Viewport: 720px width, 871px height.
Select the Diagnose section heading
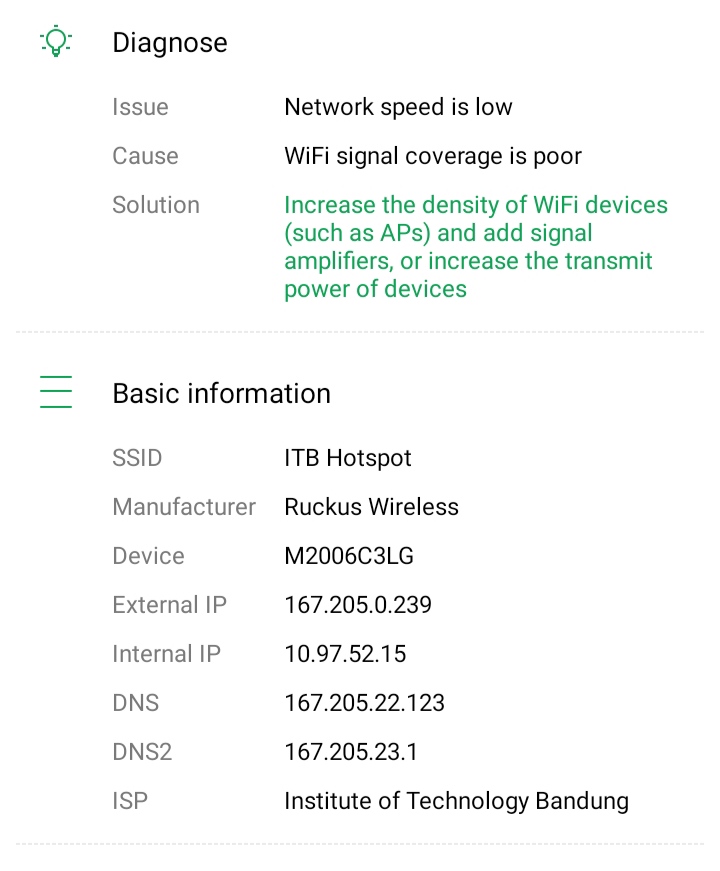click(x=170, y=43)
